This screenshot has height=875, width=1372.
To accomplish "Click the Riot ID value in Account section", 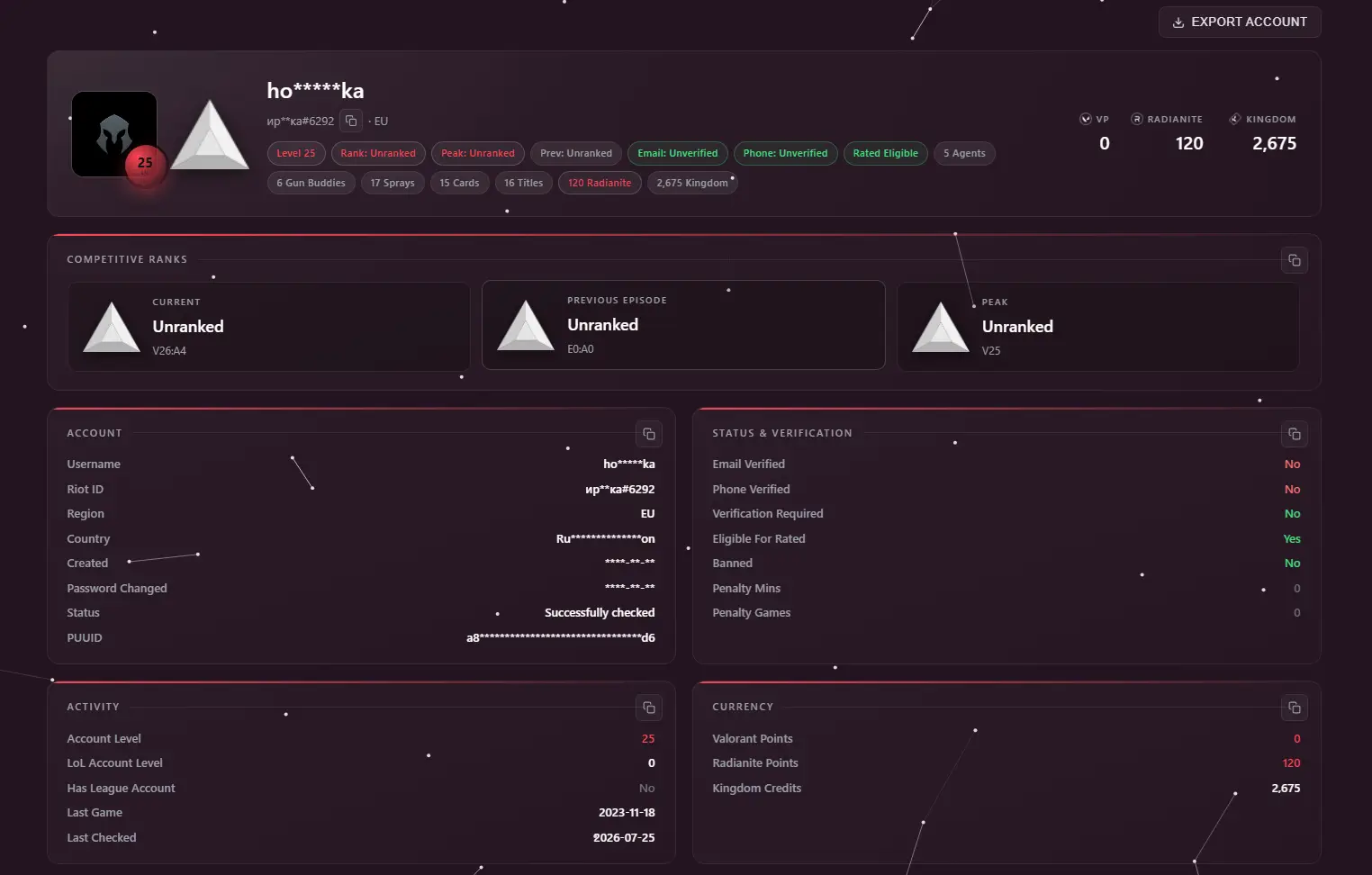I will pos(620,490).
